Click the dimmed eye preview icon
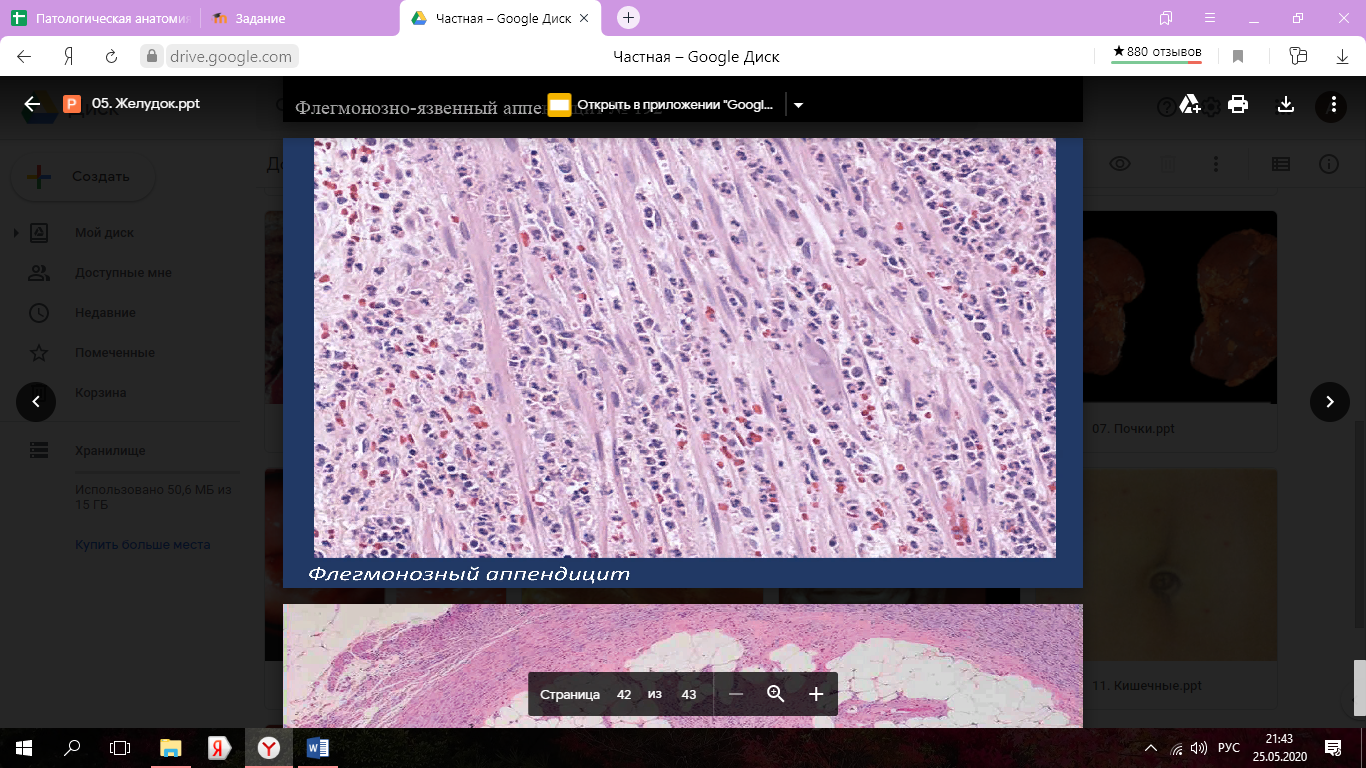Viewport: 1366px width, 768px height. click(x=1120, y=164)
